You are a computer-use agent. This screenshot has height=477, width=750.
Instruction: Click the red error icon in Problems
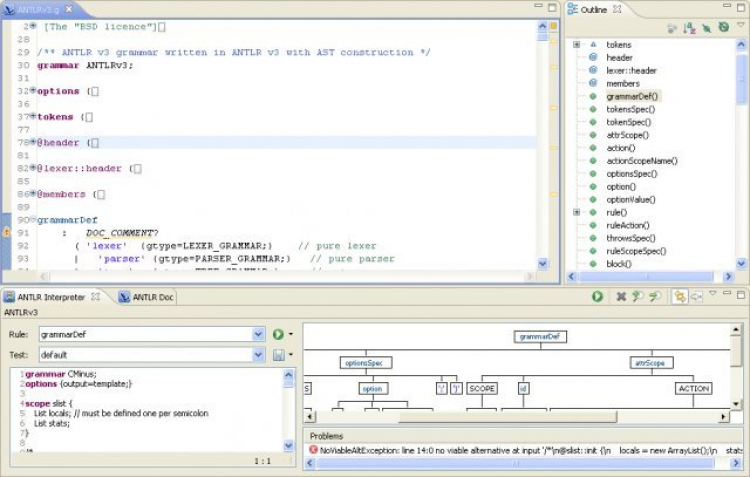[x=313, y=450]
